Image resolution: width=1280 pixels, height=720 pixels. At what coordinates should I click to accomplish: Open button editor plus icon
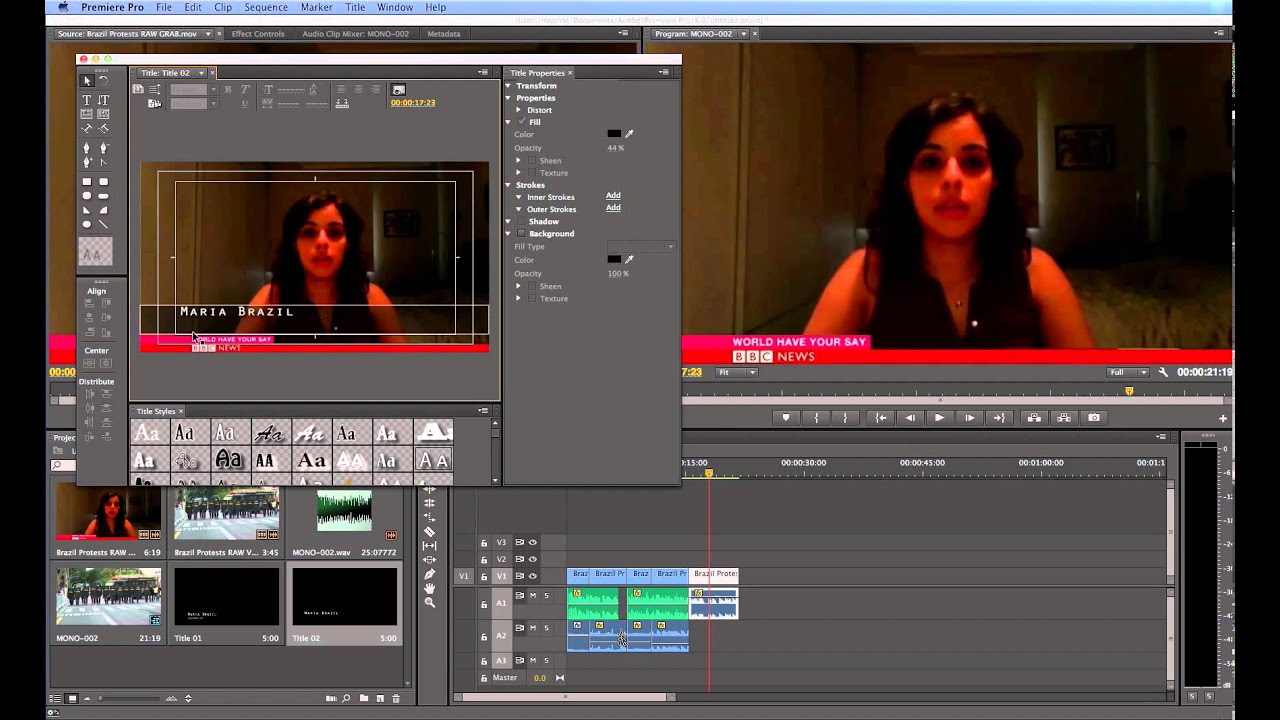coord(1223,418)
